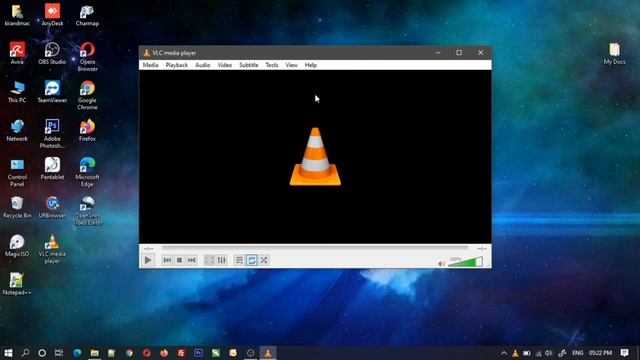Click the VLC cone in video area

pyautogui.click(x=315, y=157)
